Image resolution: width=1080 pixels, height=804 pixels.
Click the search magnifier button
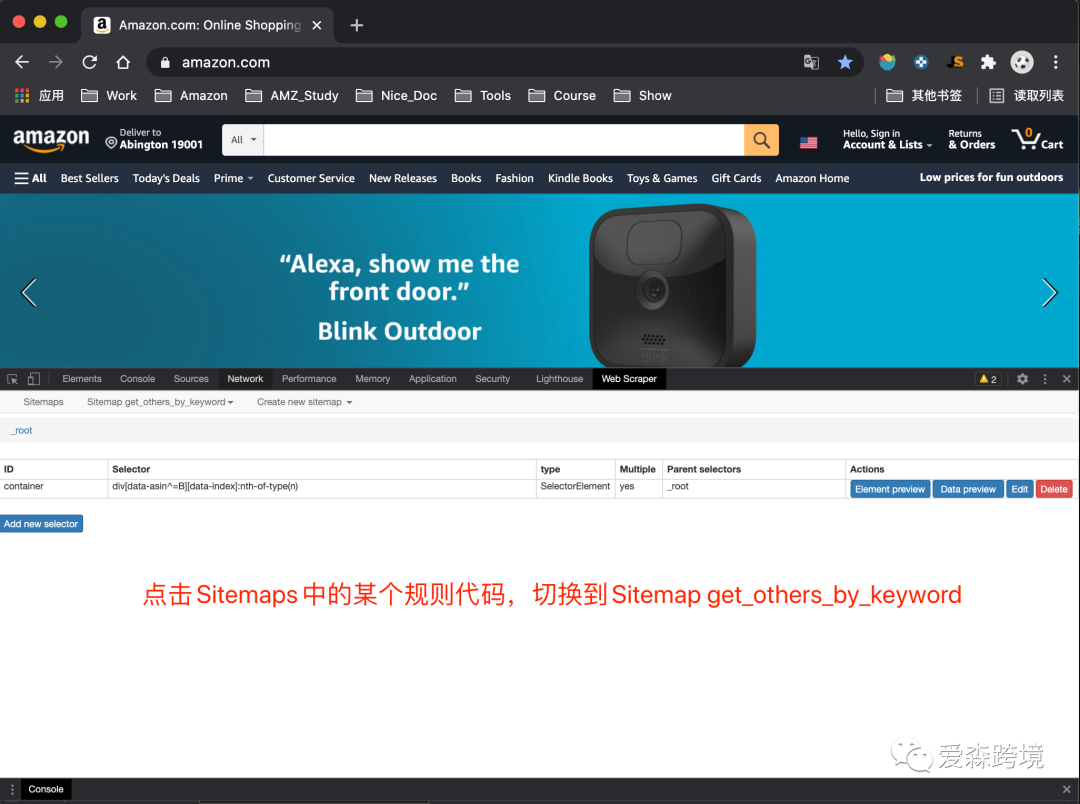(x=760, y=139)
